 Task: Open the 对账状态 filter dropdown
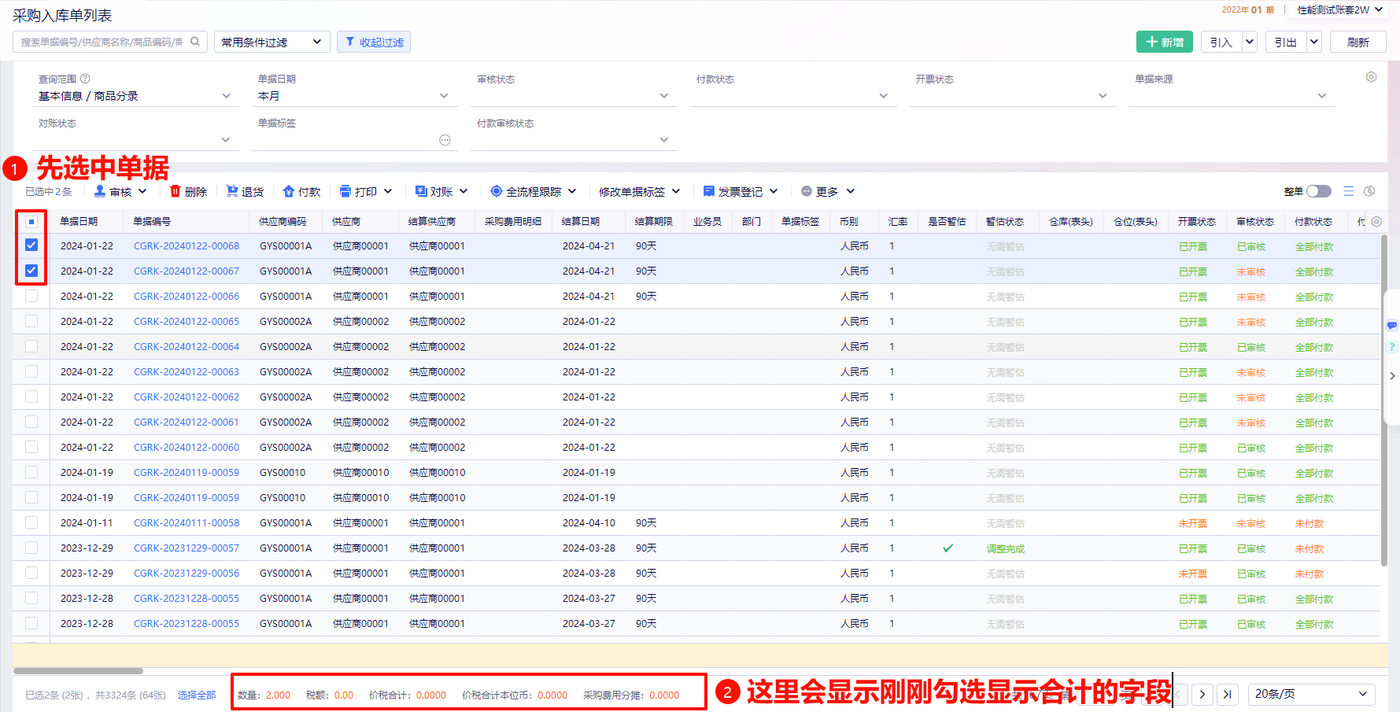(135, 141)
